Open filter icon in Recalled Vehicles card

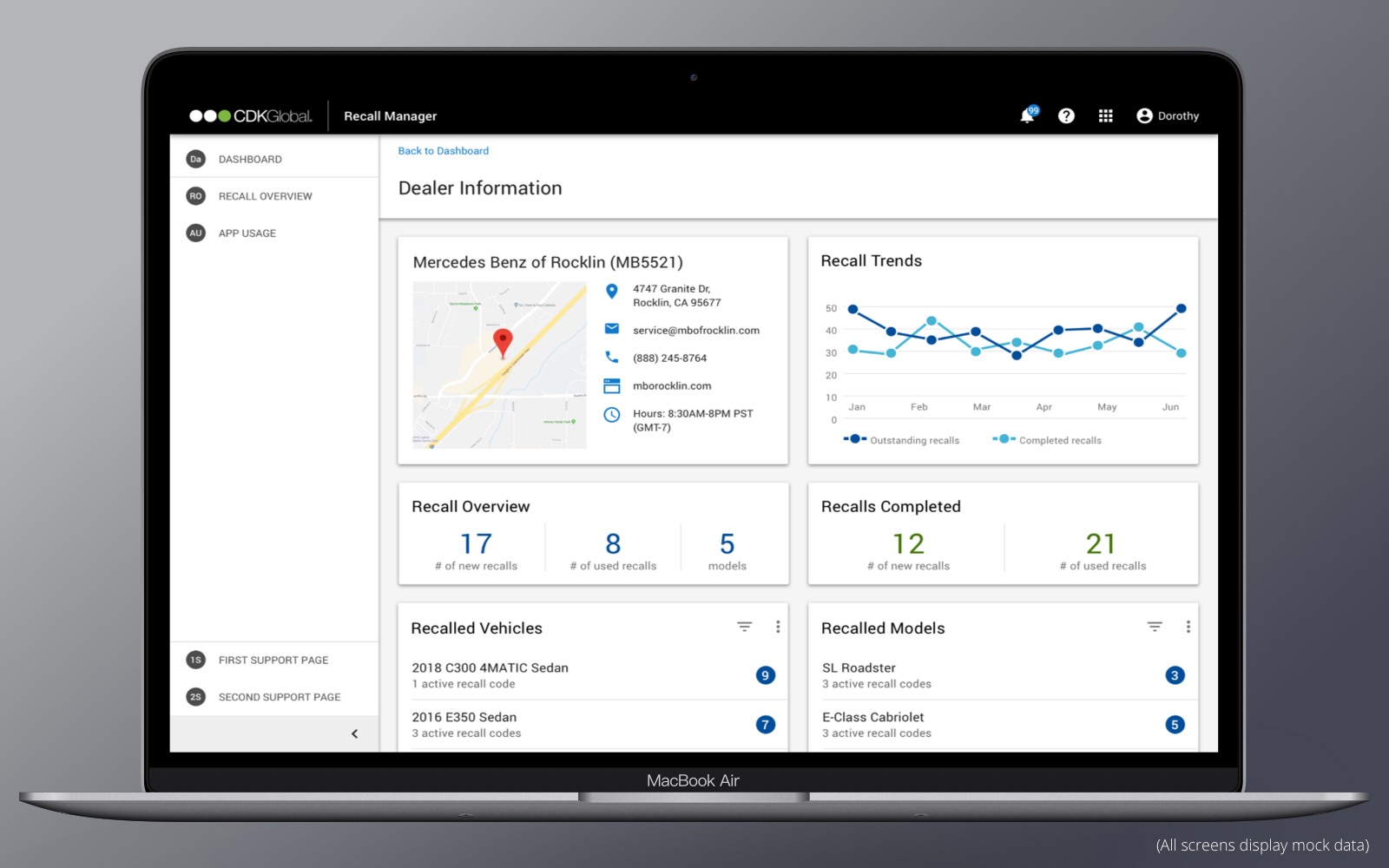point(744,627)
